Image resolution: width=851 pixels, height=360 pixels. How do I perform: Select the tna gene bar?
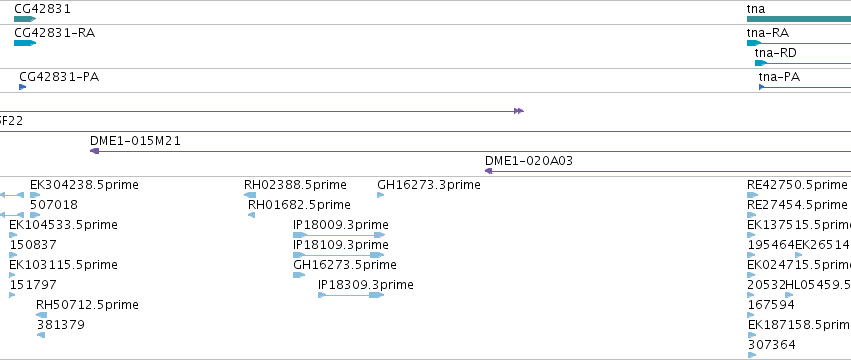pos(799,19)
